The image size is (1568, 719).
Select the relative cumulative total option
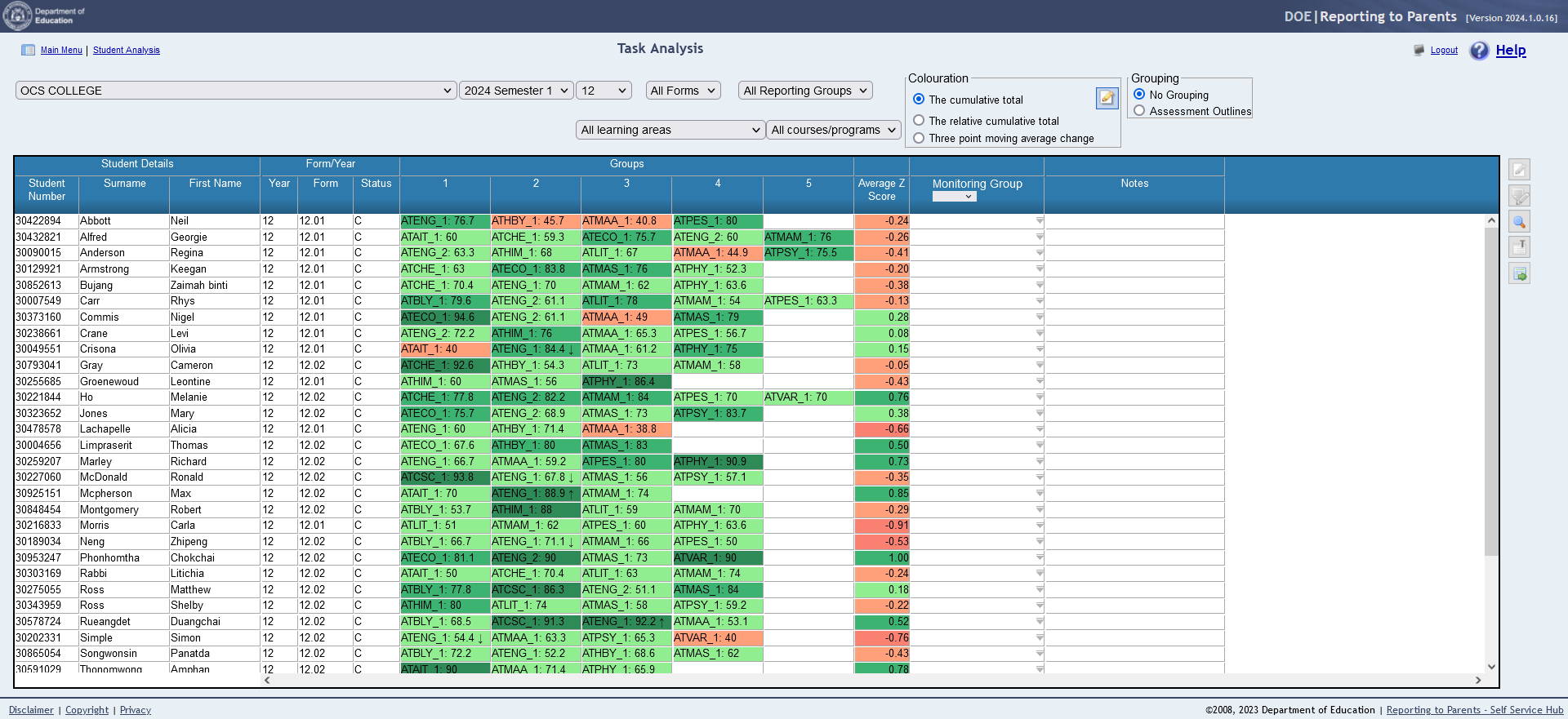pos(919,121)
